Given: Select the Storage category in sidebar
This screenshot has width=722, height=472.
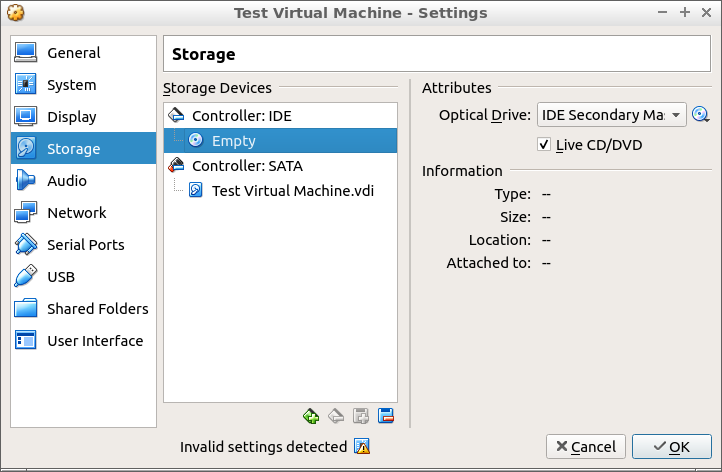Looking at the screenshot, I should click(83, 148).
